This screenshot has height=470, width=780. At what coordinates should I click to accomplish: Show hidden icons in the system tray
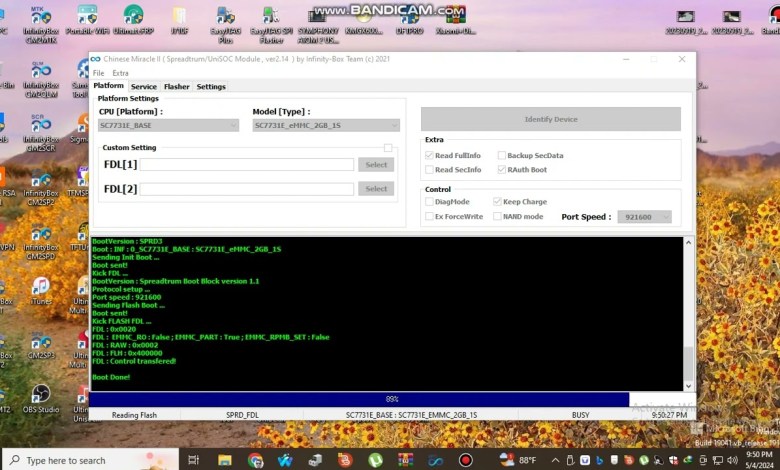tap(555, 460)
